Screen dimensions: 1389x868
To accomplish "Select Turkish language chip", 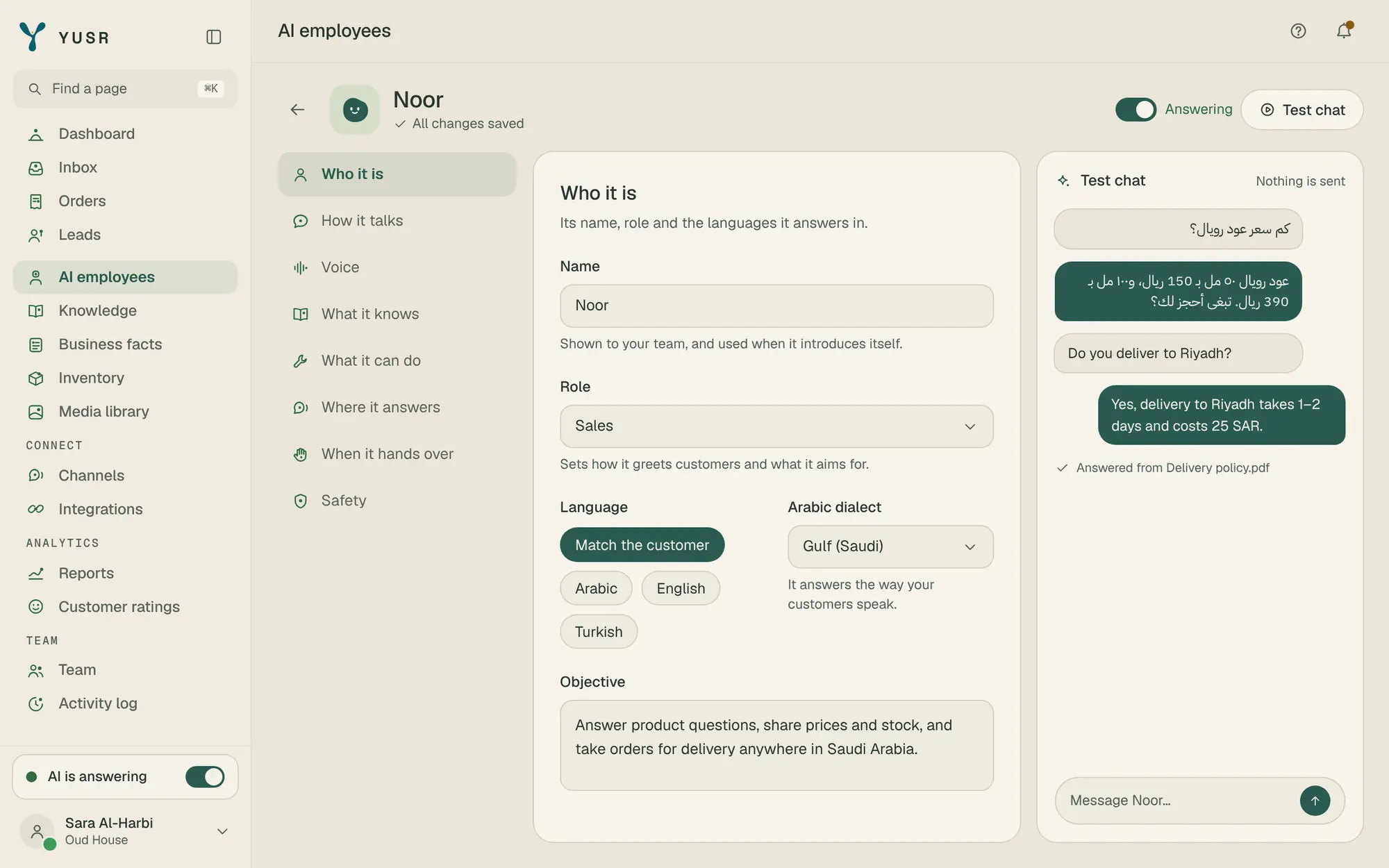I will (599, 632).
